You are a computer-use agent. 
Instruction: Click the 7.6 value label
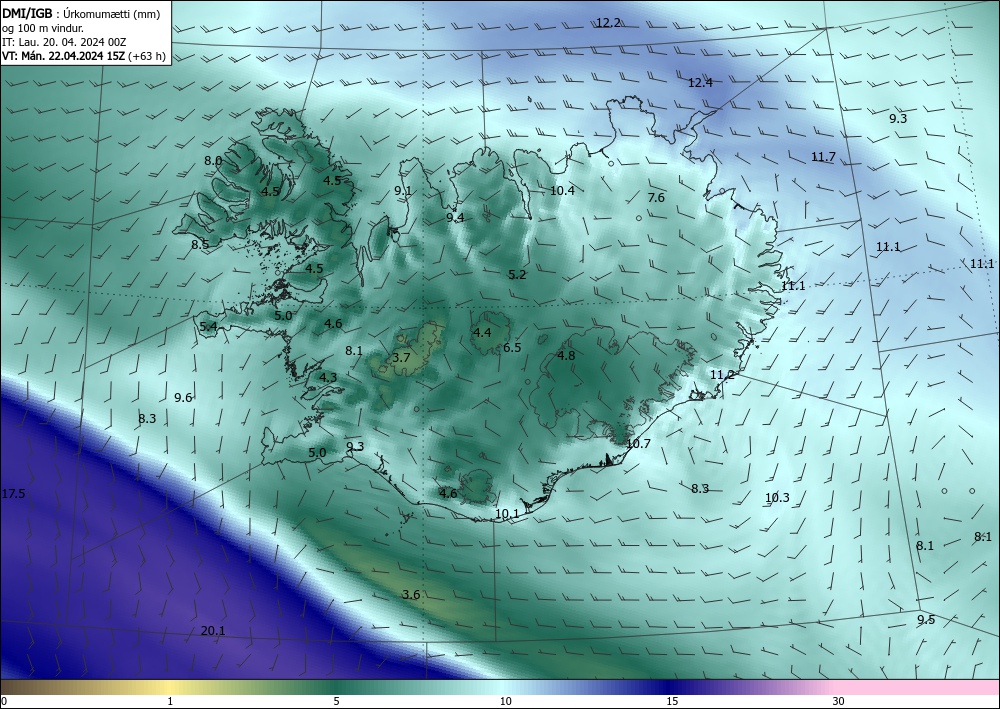tap(656, 198)
